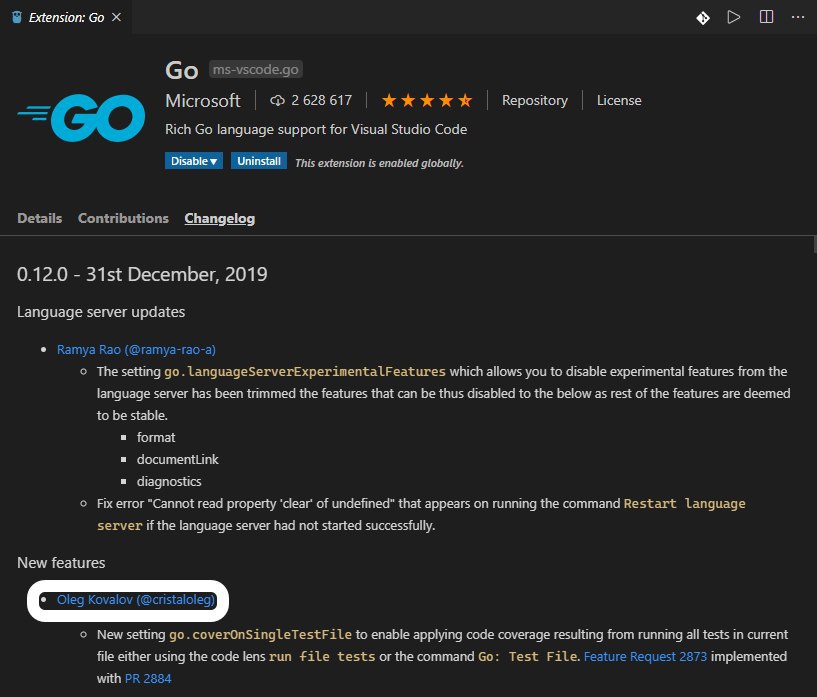Click the 'documentLink' list item
The width and height of the screenshot is (817, 697).
coord(178,459)
